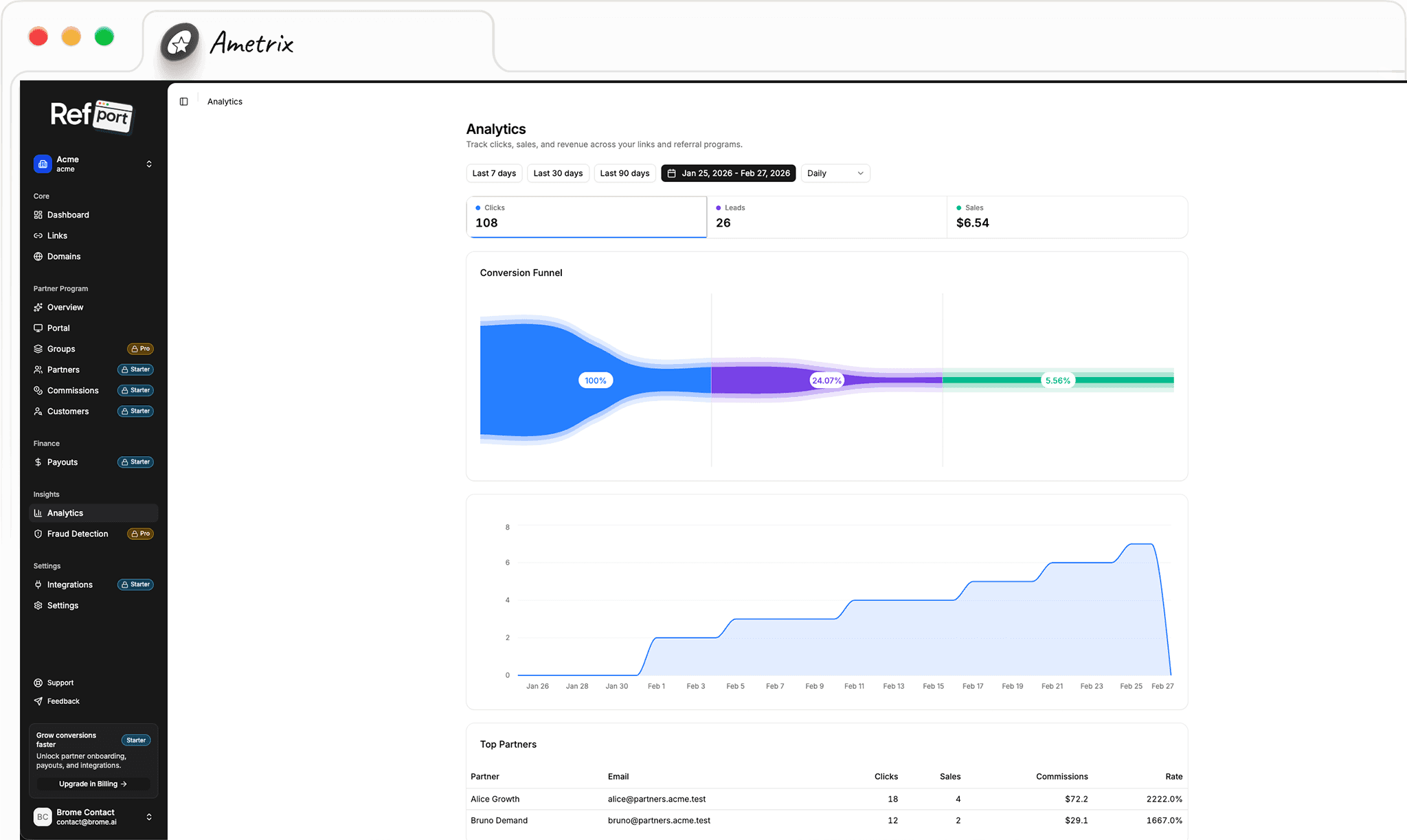The height and width of the screenshot is (840, 1407).
Task: Switch the chart metric to Sales
Action: 1067,216
